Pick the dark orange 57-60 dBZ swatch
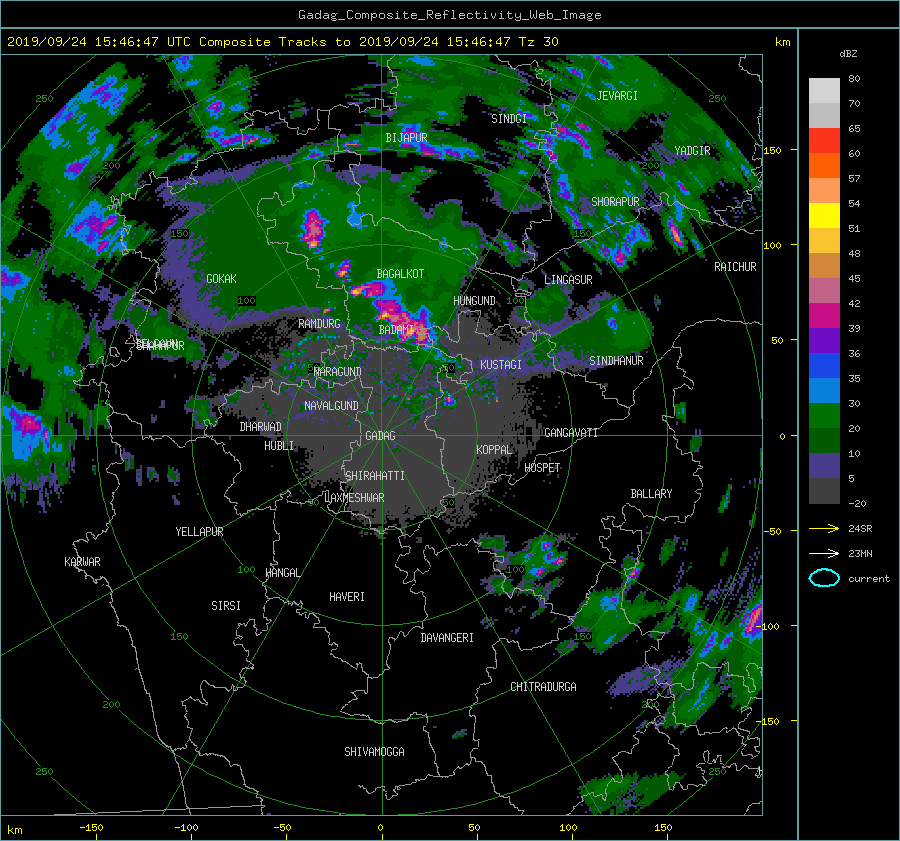900x841 pixels. 824,166
